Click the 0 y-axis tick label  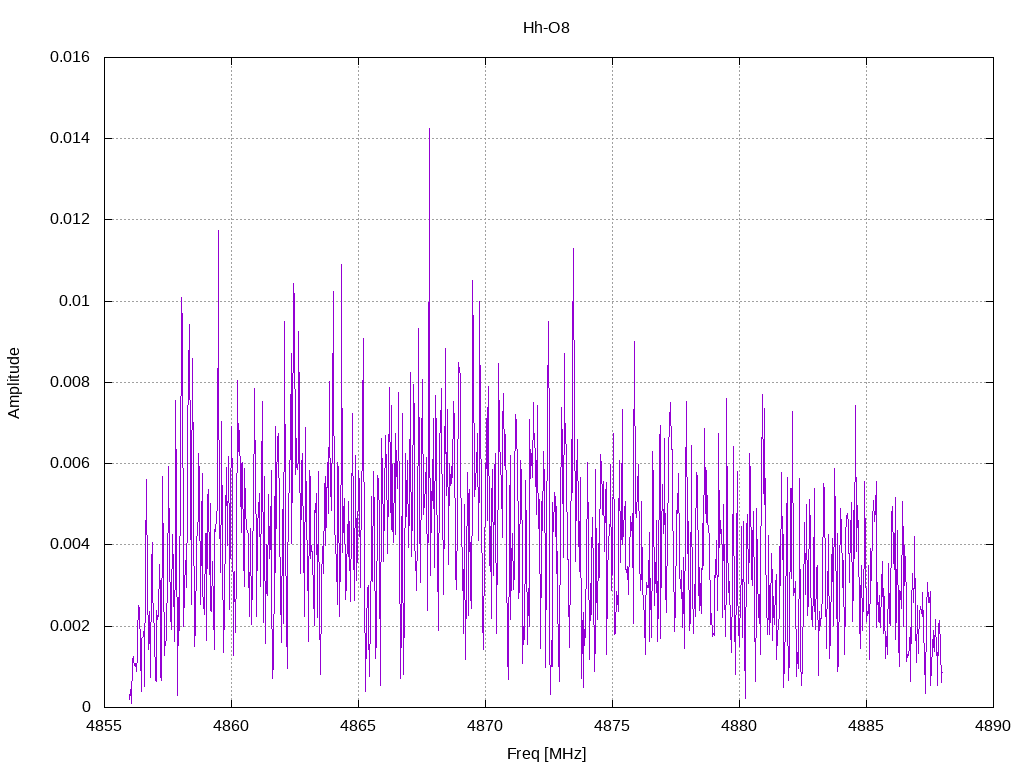coord(86,707)
